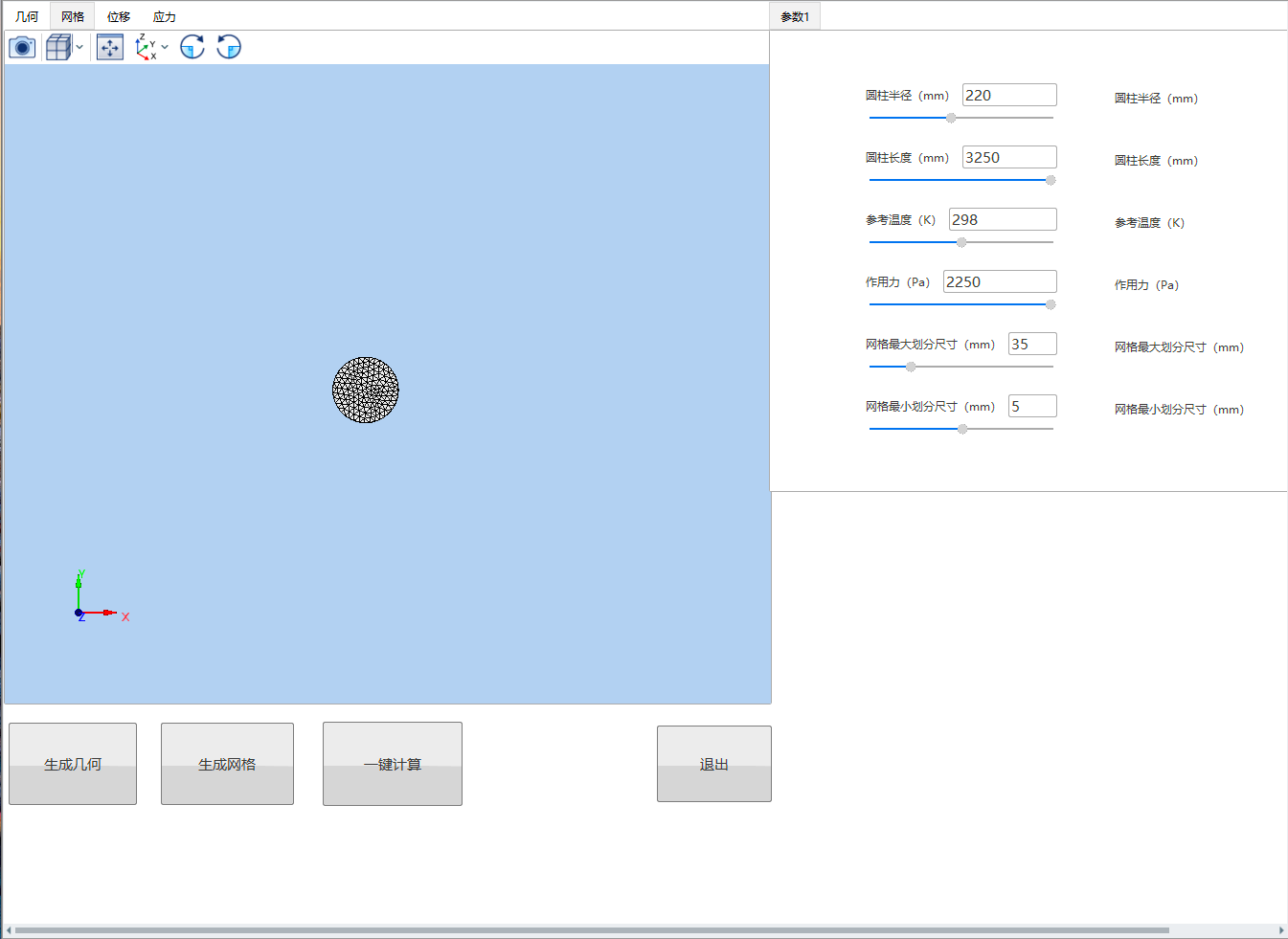
Task: Click the XYZ axis orientation icon
Action: click(146, 47)
